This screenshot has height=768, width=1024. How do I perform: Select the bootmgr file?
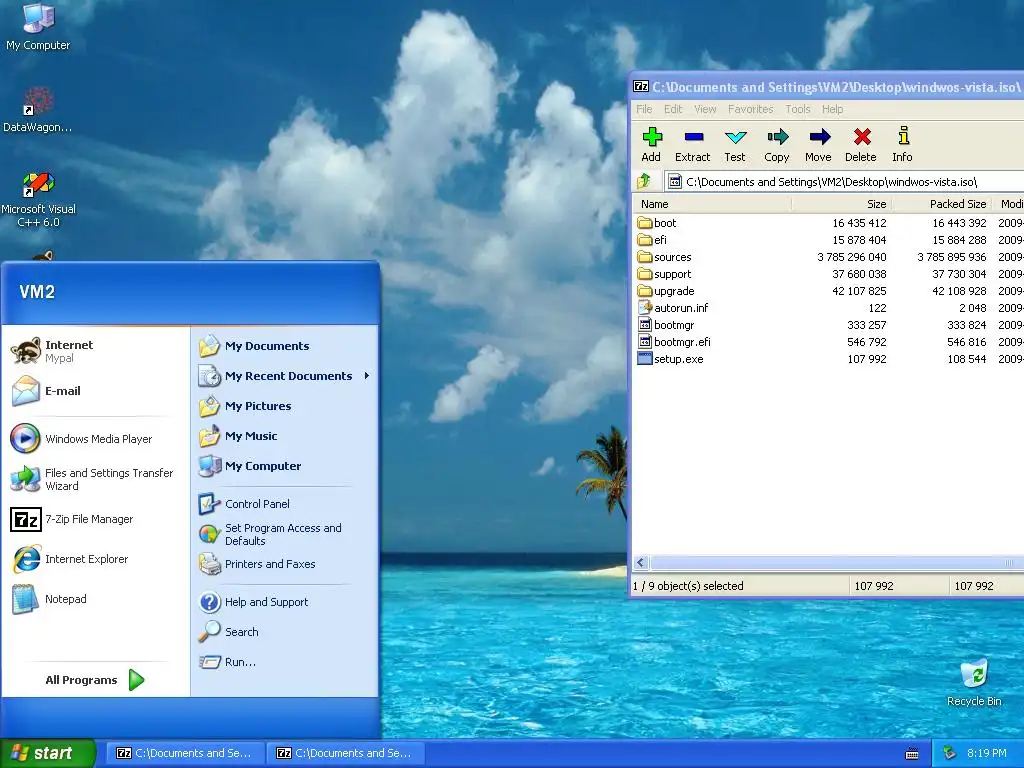click(665, 325)
